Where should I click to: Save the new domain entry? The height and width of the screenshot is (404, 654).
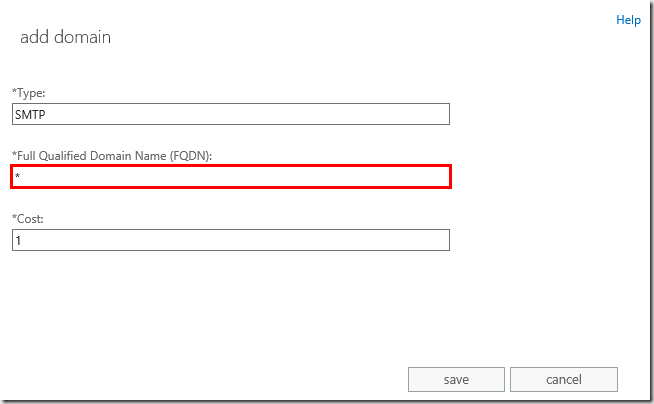tap(456, 379)
